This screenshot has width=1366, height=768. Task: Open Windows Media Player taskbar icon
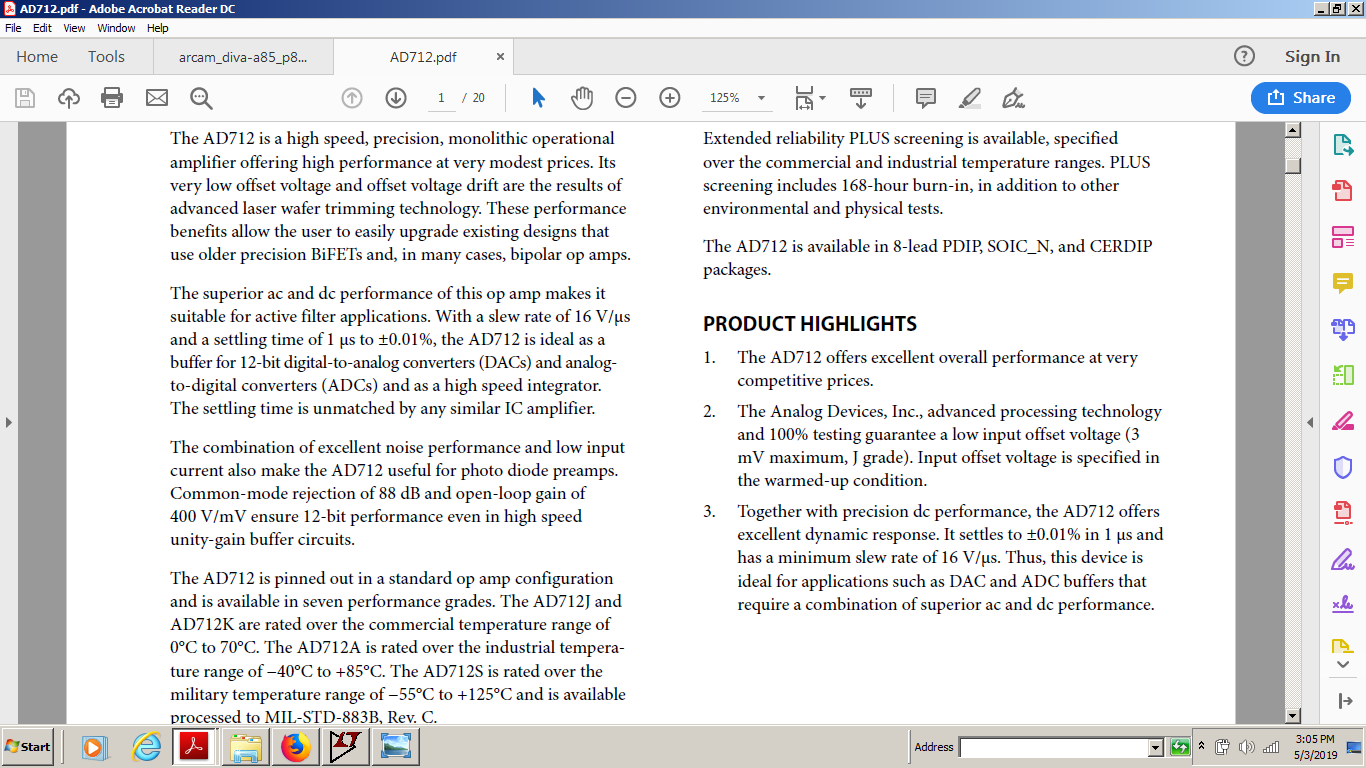pos(94,747)
